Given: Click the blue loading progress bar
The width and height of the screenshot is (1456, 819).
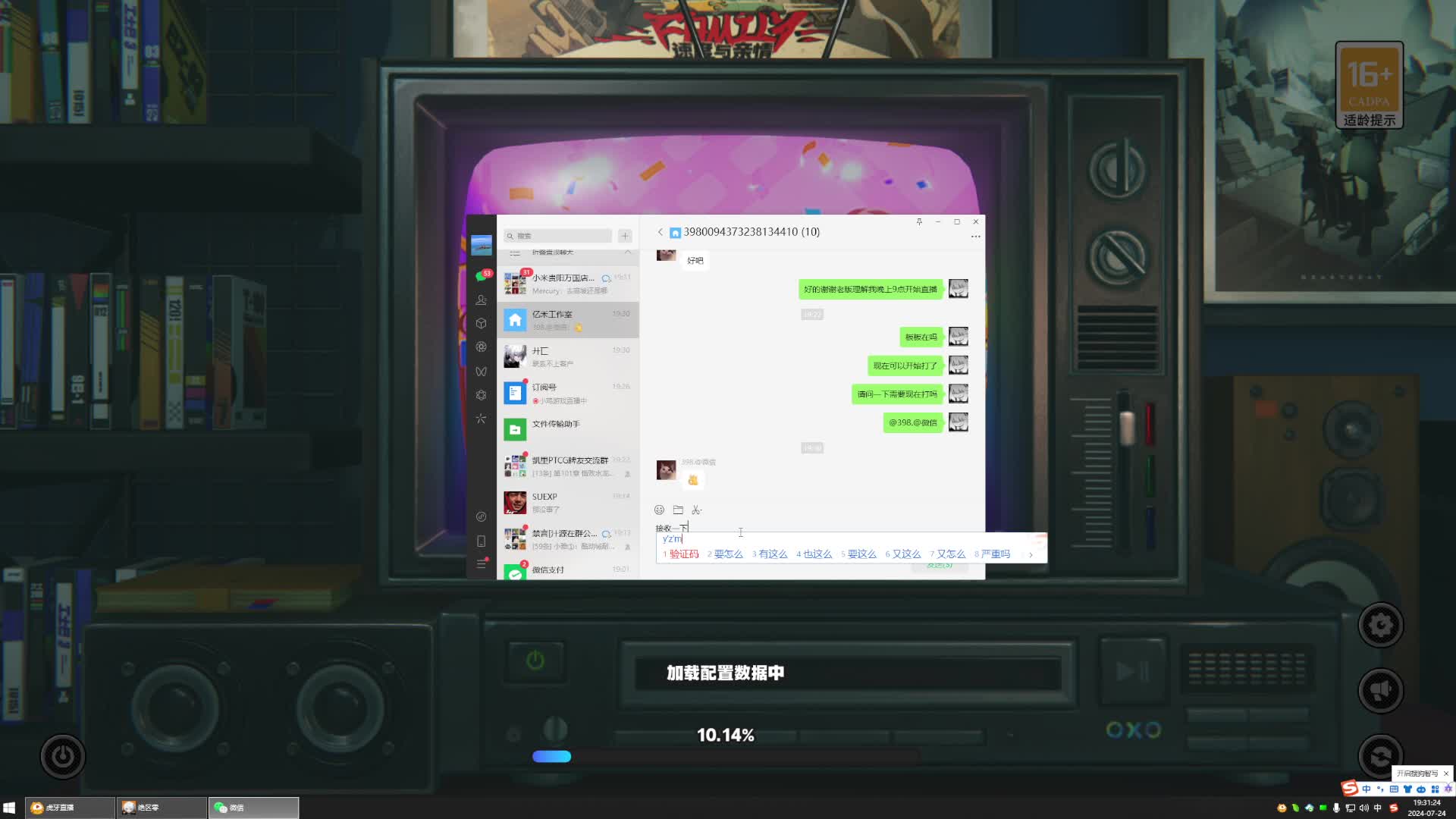Looking at the screenshot, I should point(552,757).
